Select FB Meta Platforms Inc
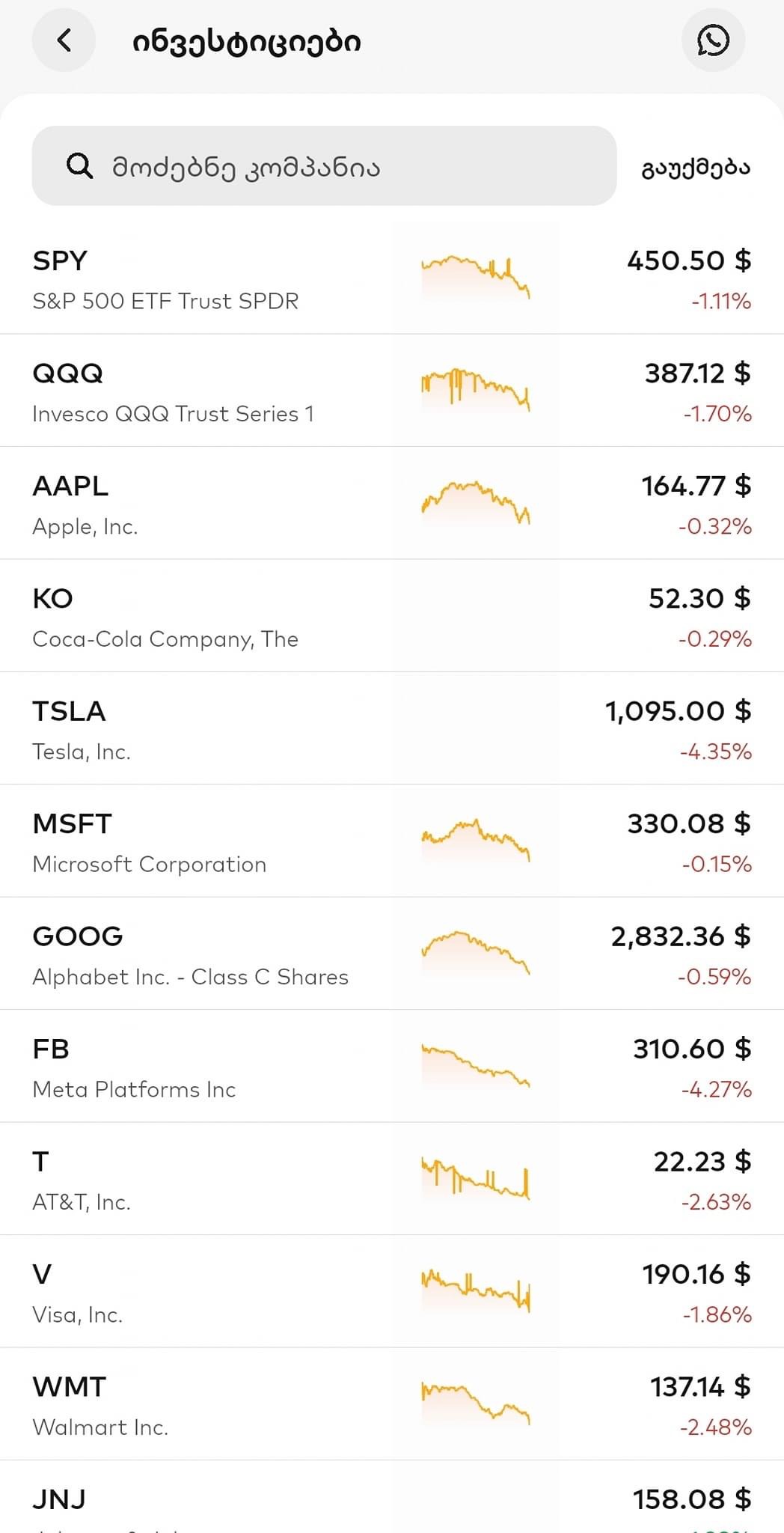The image size is (784, 1533). click(x=187, y=1067)
